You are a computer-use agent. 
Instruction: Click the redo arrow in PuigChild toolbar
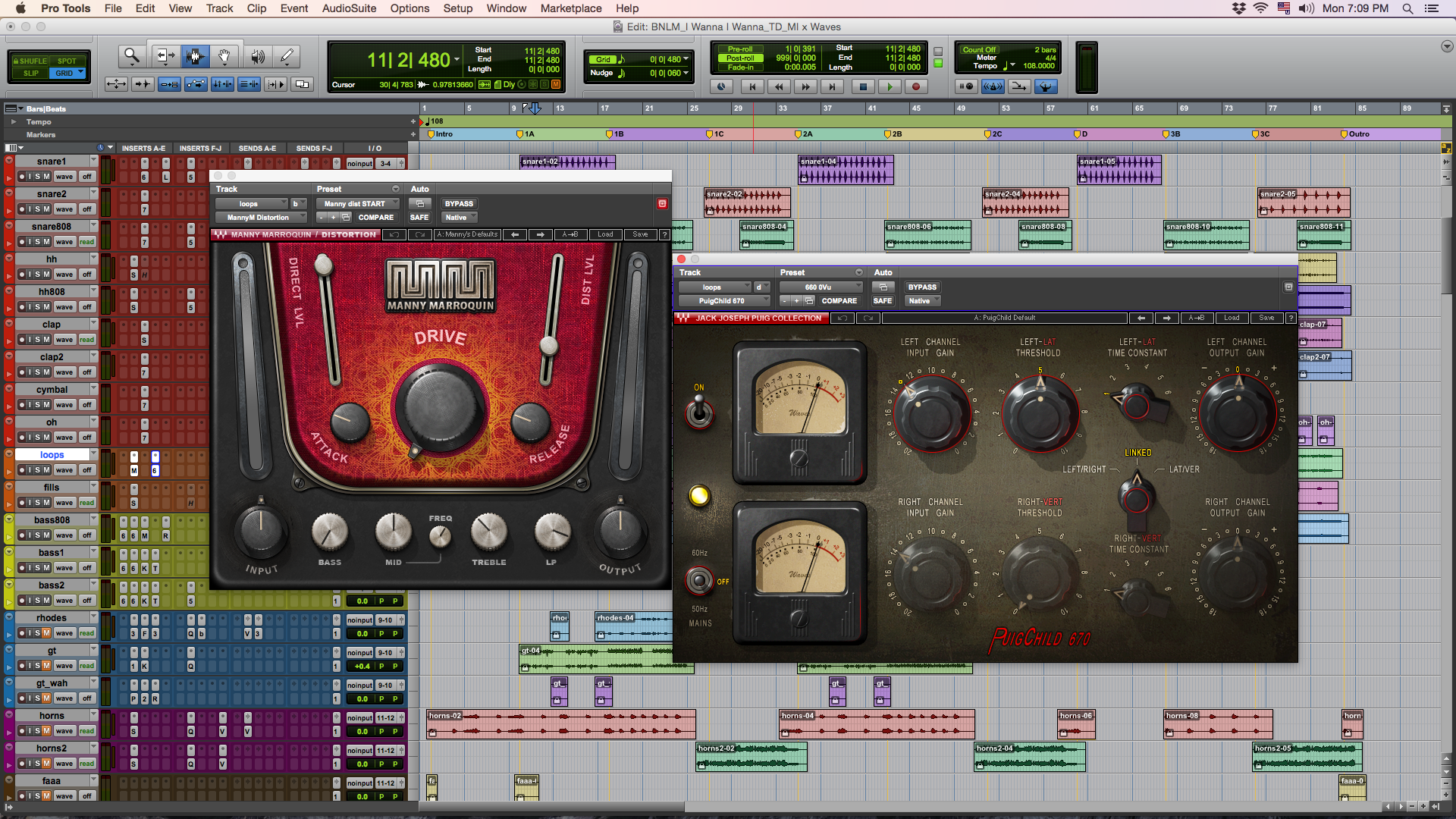tap(868, 318)
